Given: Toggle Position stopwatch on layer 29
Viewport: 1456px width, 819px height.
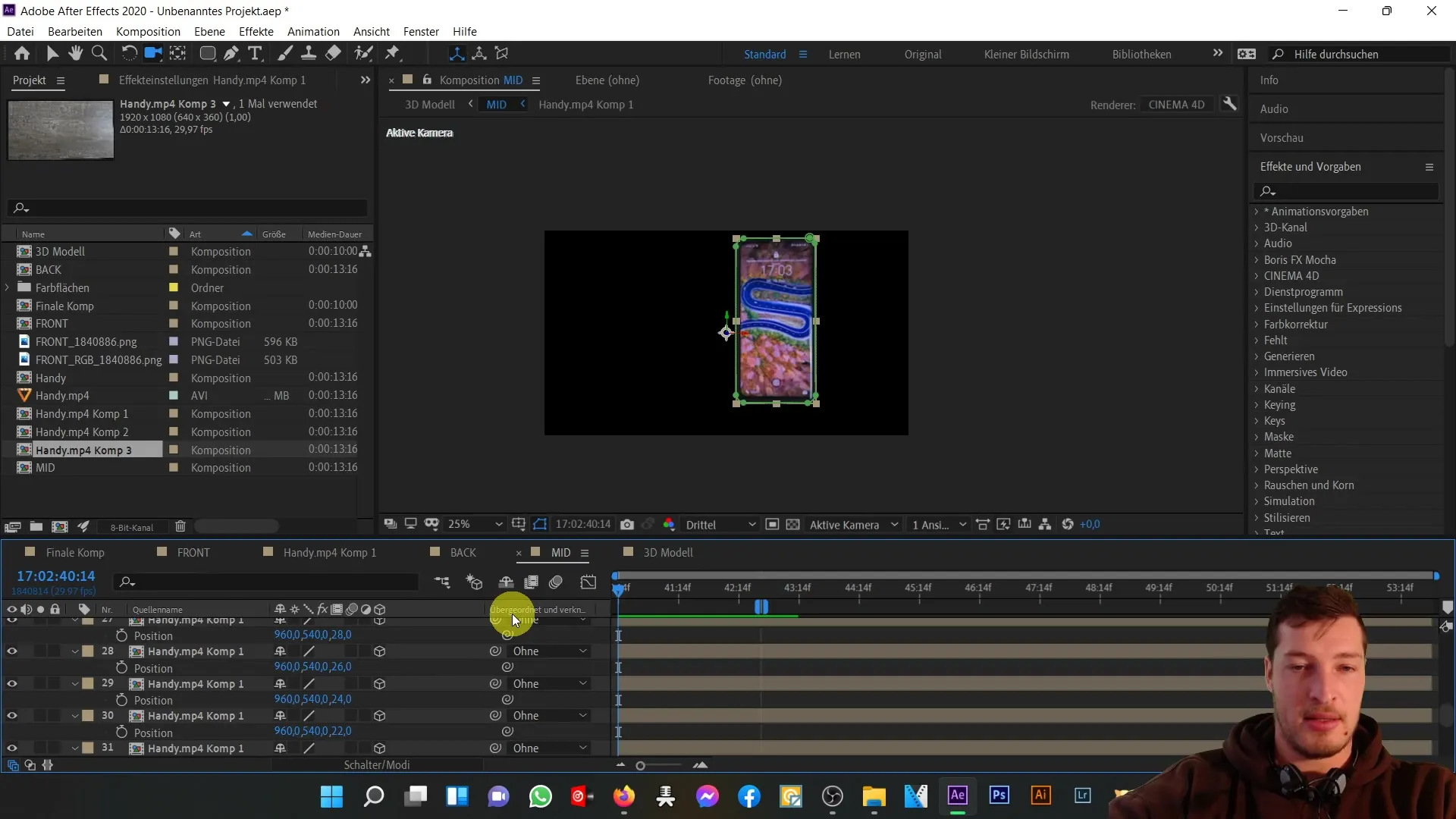Looking at the screenshot, I should 121,700.
